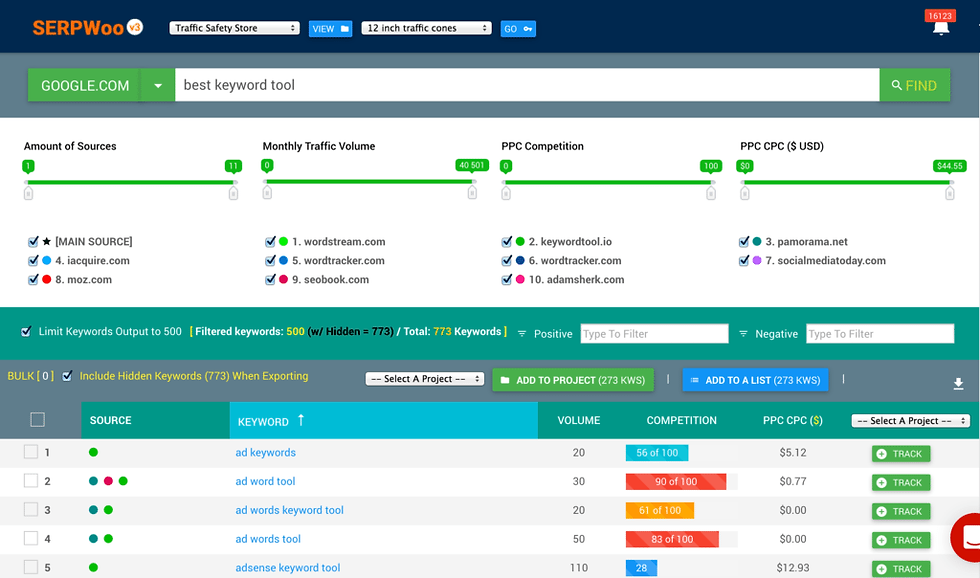Click the Amount of Sources max handle
Screen dimensions: 980x578
tap(233, 194)
